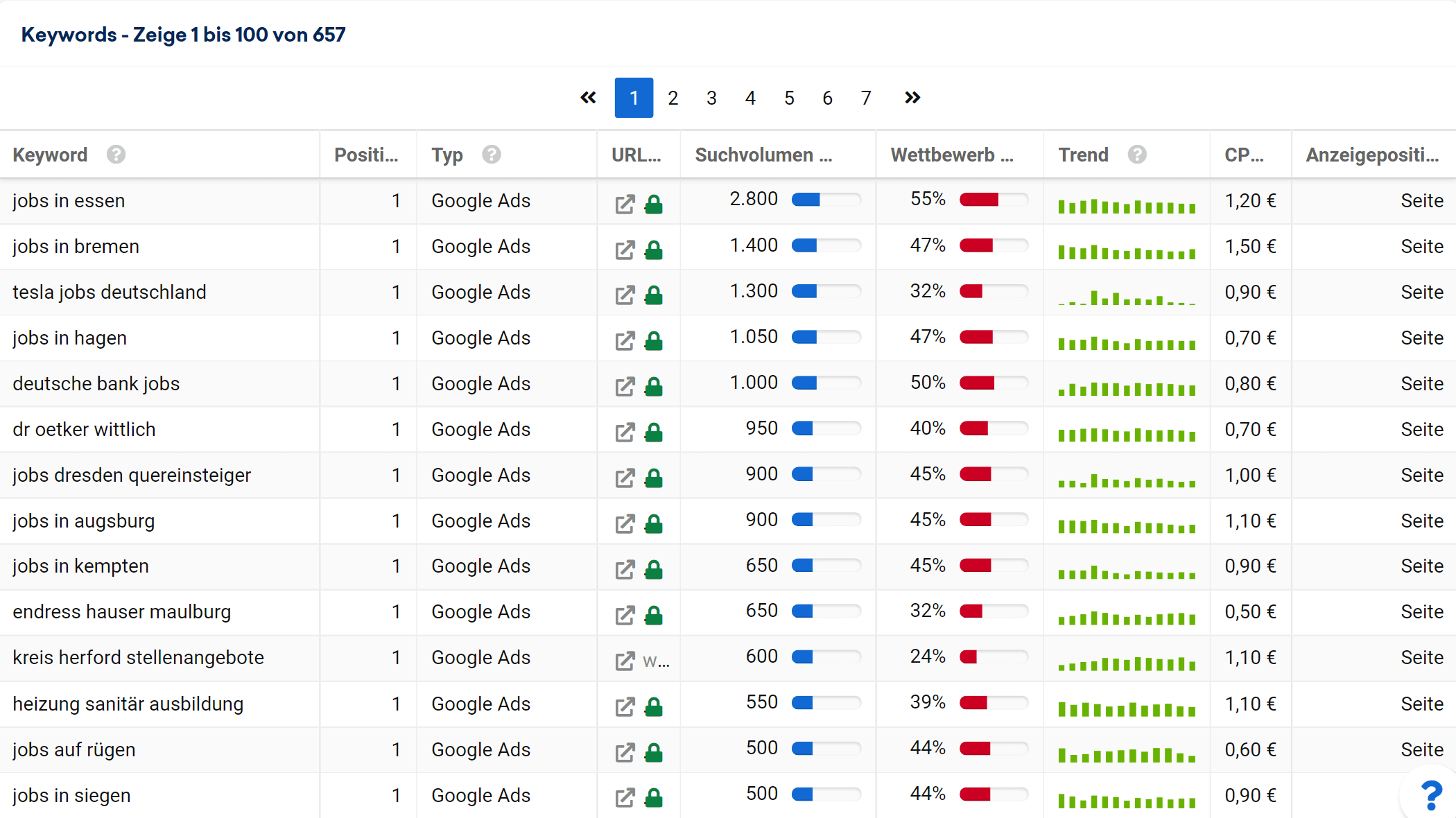Open page 7 of the keyword list
The height and width of the screenshot is (818, 1456).
[866, 98]
